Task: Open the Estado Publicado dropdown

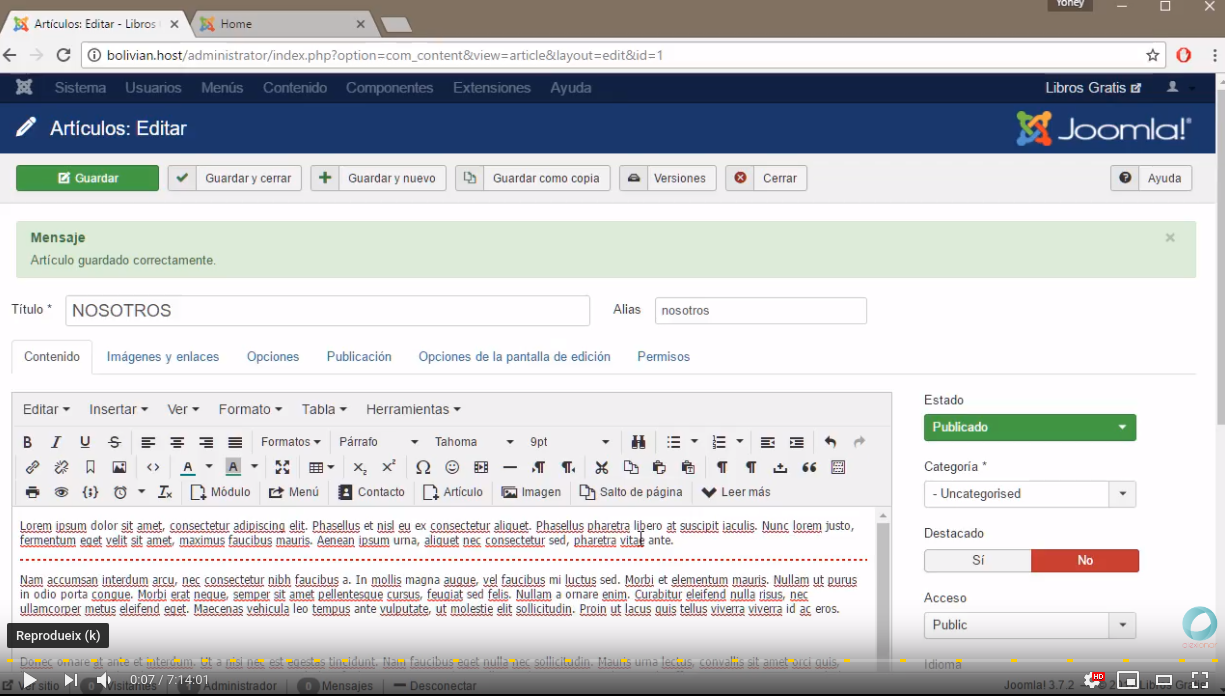Action: (1030, 427)
